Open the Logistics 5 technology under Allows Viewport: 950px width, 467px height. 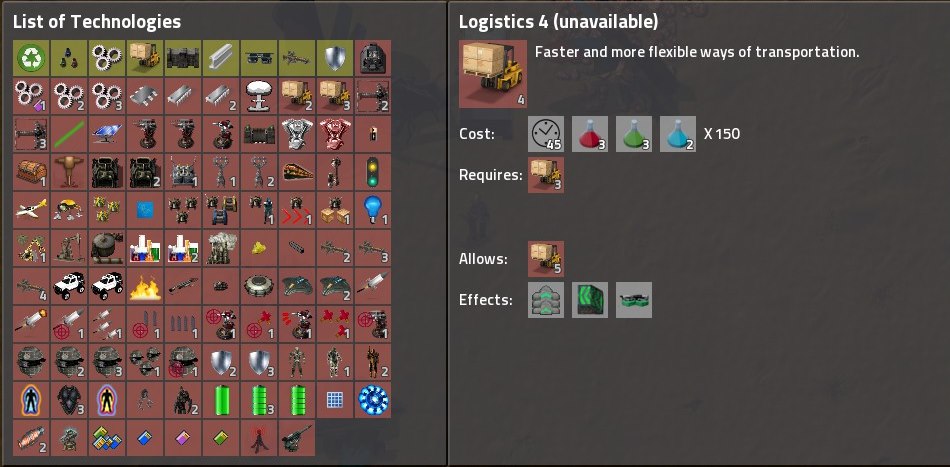546,259
